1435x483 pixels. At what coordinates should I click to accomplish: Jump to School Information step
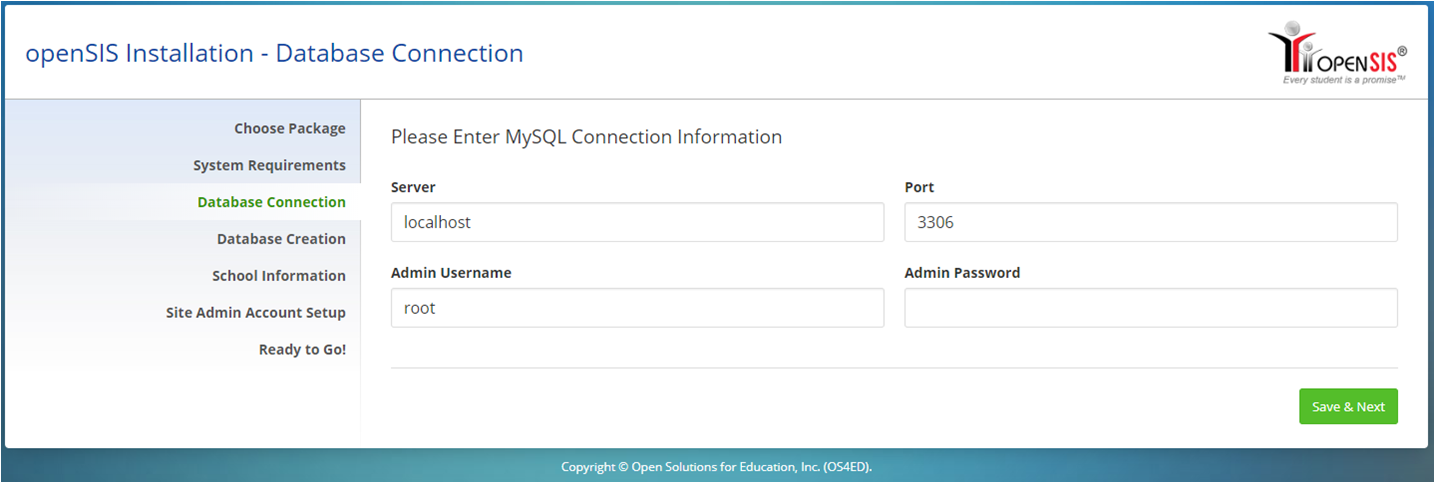[x=279, y=276]
